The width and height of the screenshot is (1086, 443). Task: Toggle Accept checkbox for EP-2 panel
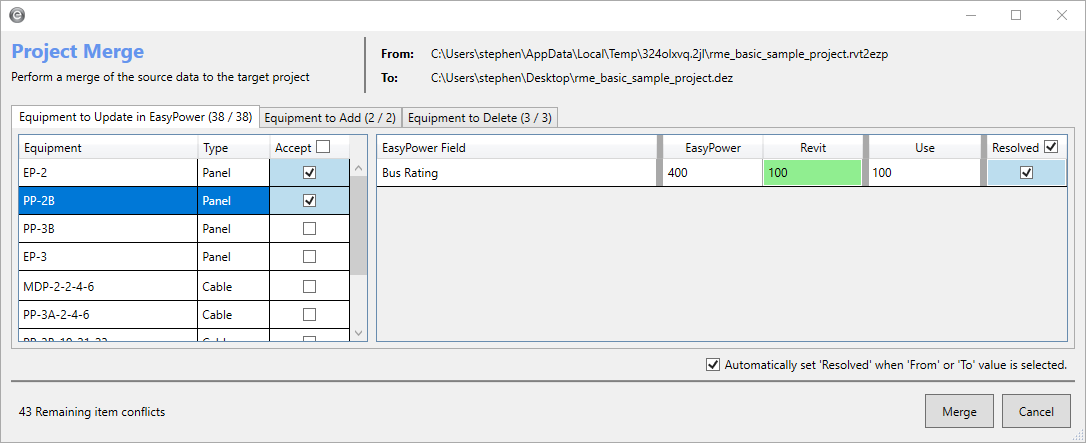click(309, 172)
